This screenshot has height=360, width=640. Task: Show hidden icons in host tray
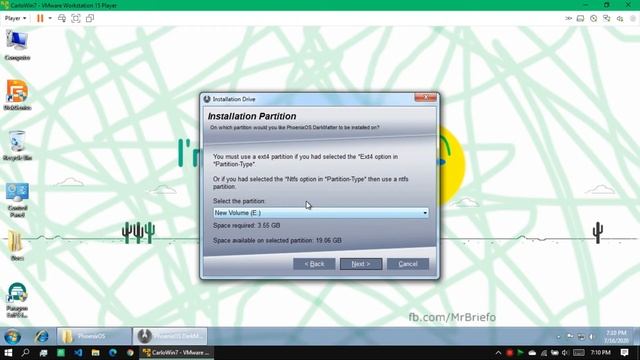[498, 353]
